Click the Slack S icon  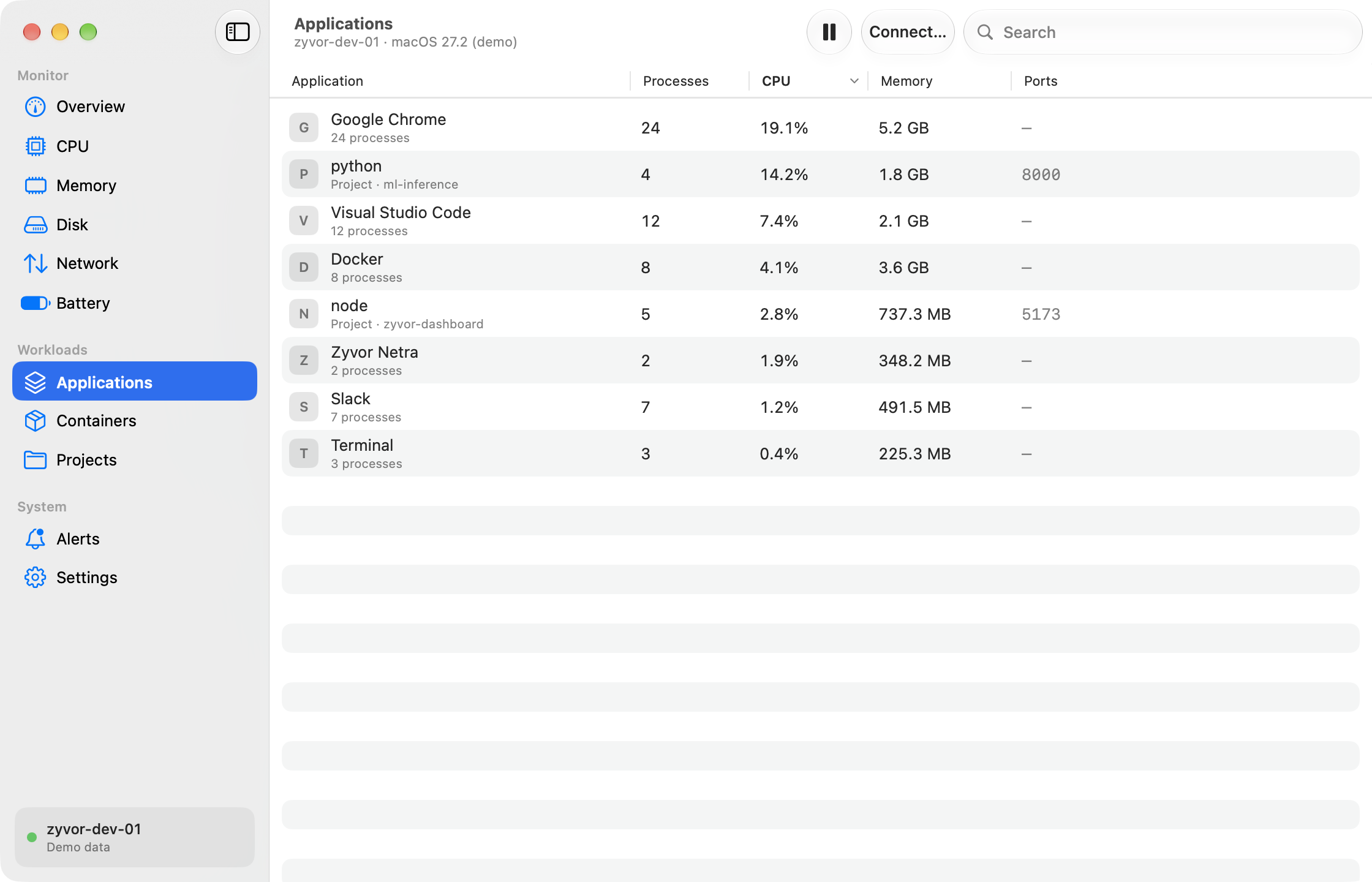tap(304, 407)
